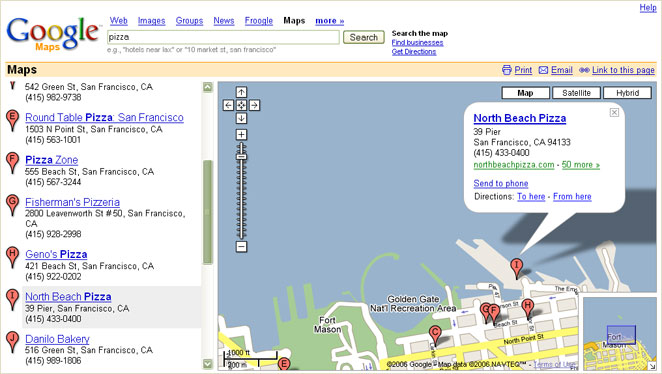The width and height of the screenshot is (662, 374).
Task: Zoom out with the minus button
Action: coord(241,247)
